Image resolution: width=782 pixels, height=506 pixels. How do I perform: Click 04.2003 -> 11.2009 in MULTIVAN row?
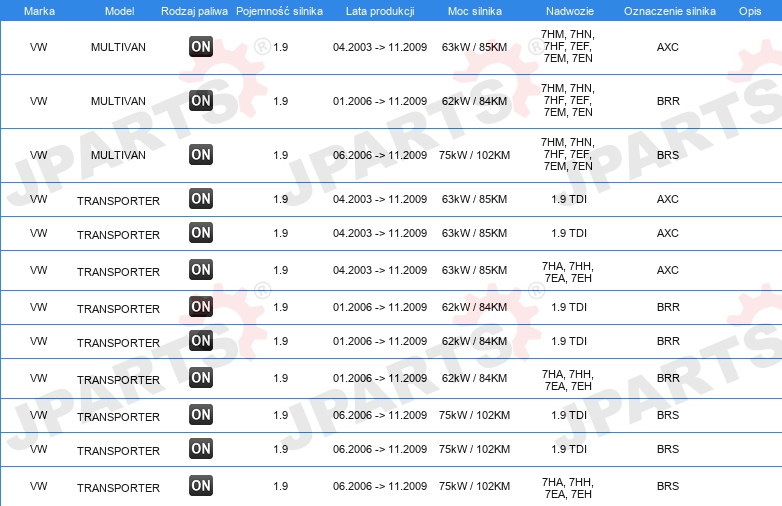pyautogui.click(x=380, y=47)
